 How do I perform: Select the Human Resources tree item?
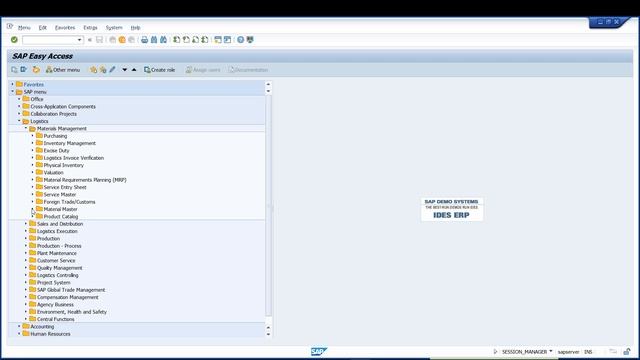[50, 334]
